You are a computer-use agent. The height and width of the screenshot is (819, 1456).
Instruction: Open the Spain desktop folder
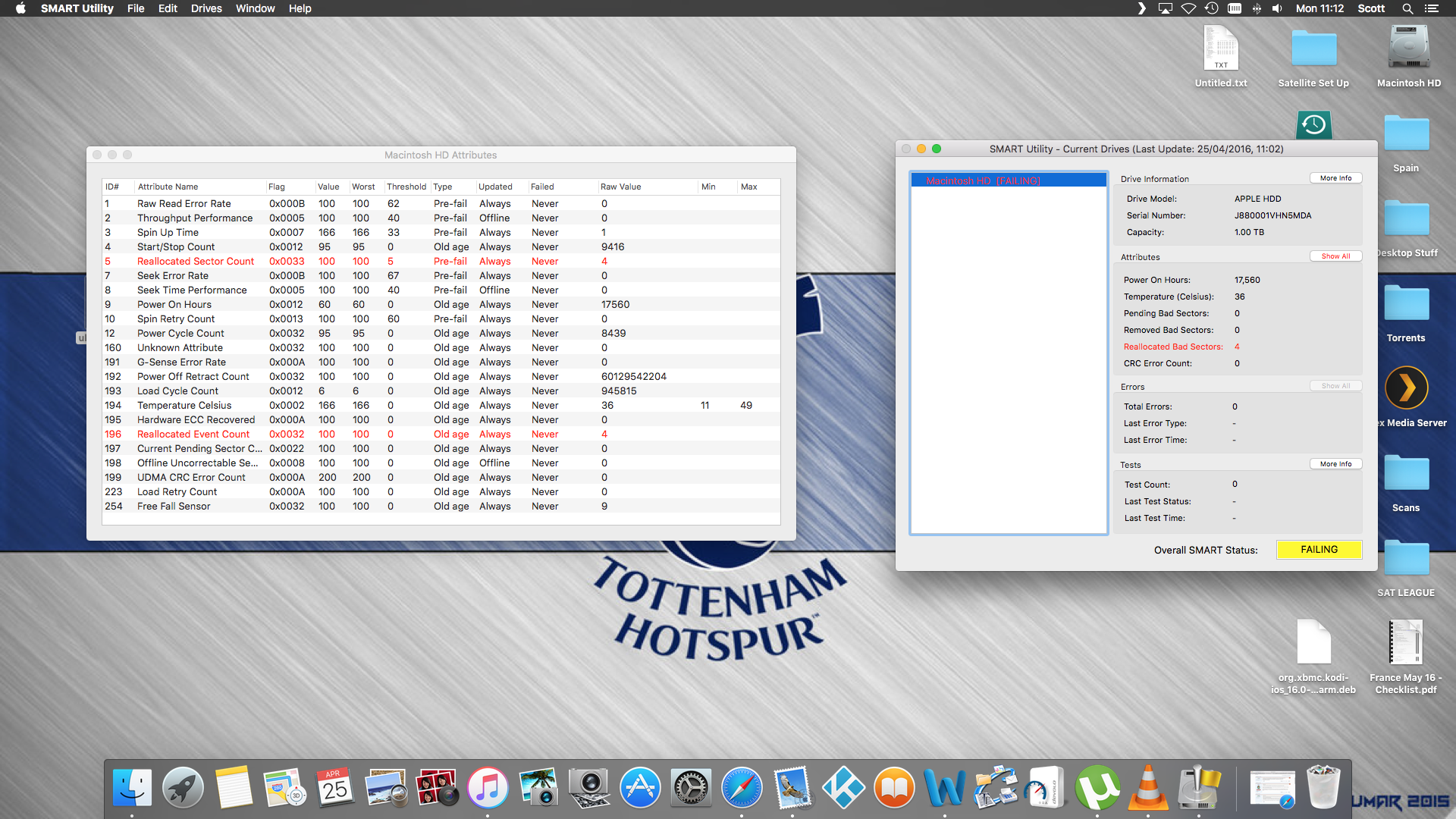pos(1406,133)
